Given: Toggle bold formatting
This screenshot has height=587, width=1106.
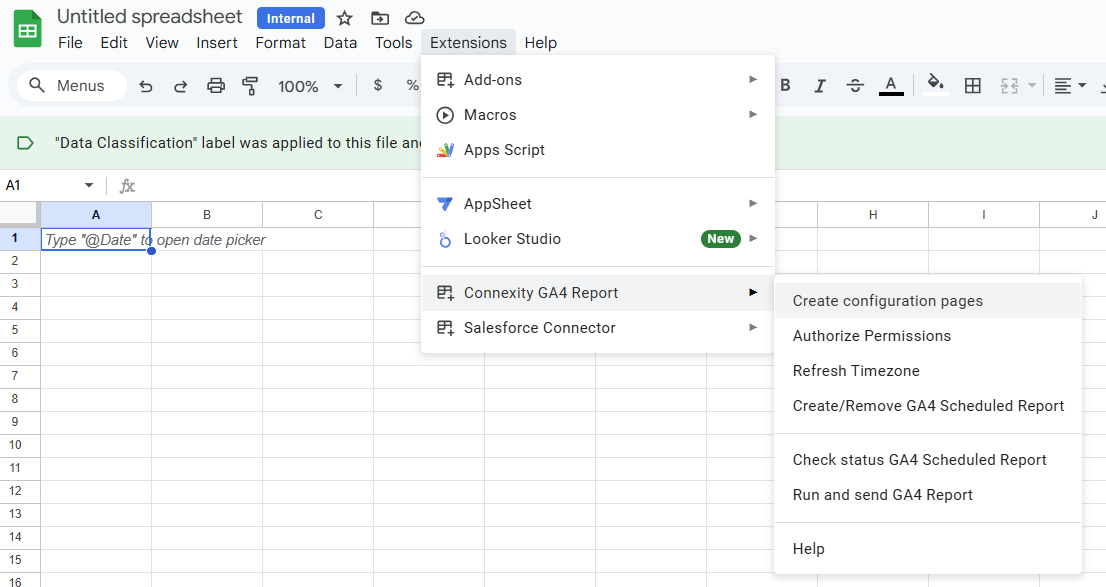Looking at the screenshot, I should [x=785, y=85].
